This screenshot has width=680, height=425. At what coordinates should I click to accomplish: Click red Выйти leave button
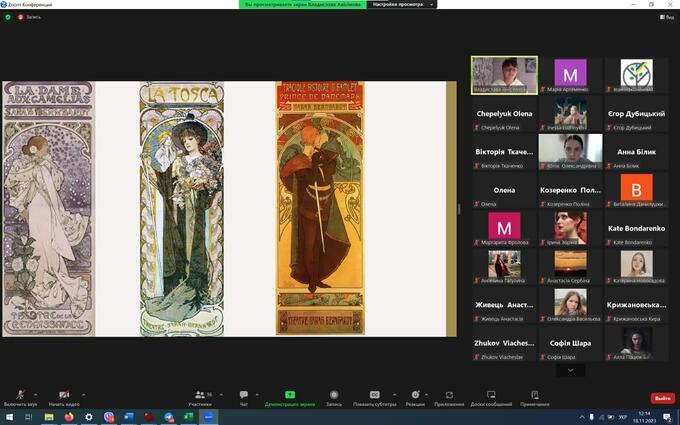point(663,398)
